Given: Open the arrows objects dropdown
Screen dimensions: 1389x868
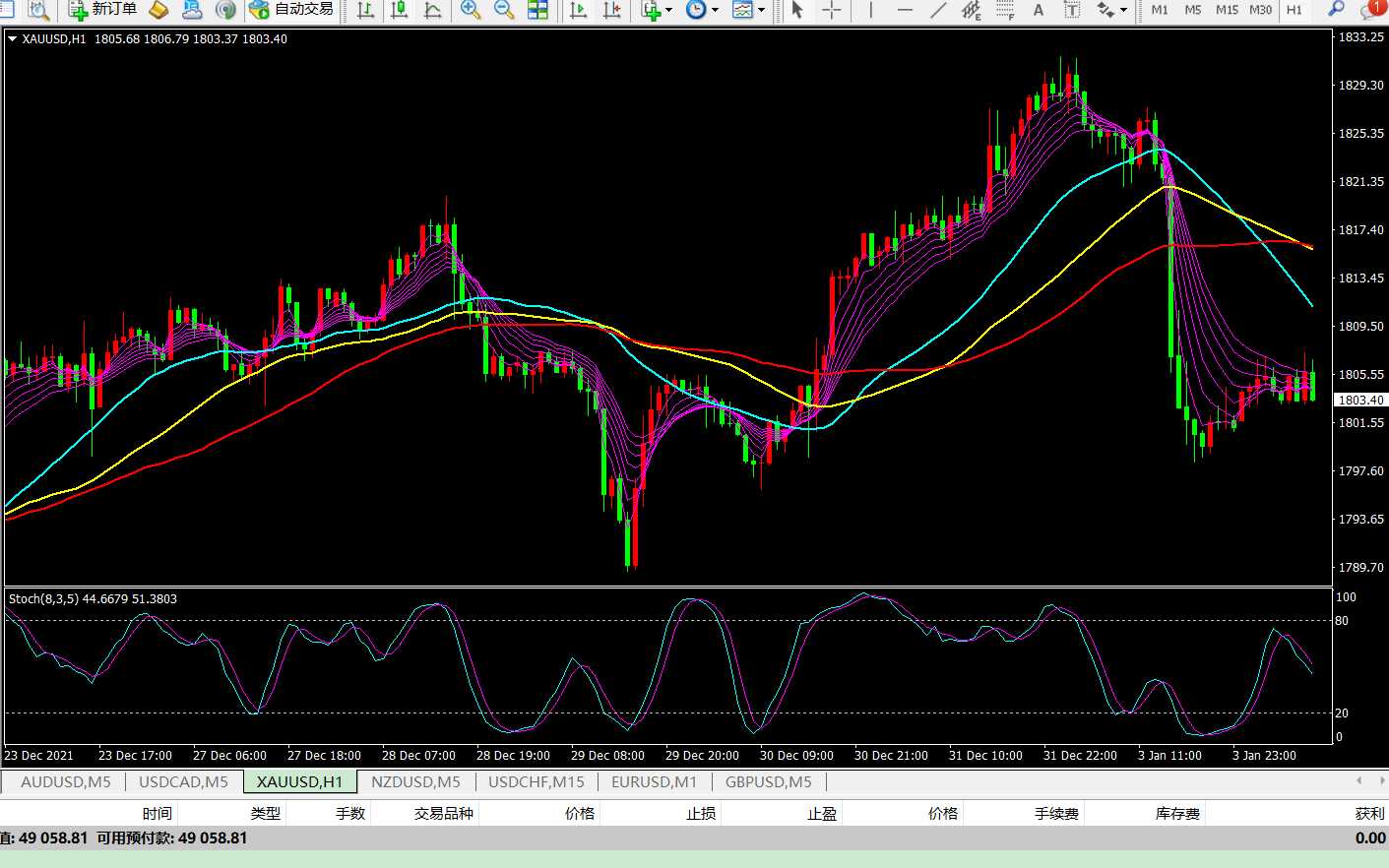Looking at the screenshot, I should (1112, 10).
